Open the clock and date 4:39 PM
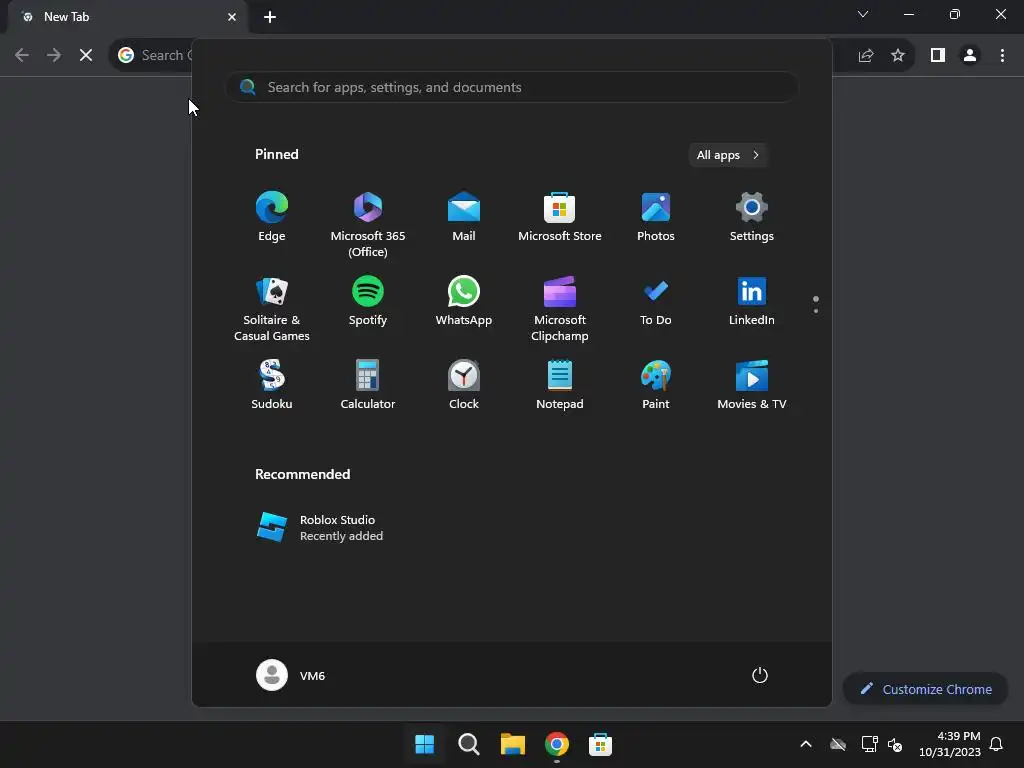Viewport: 1024px width, 768px height. (950, 744)
